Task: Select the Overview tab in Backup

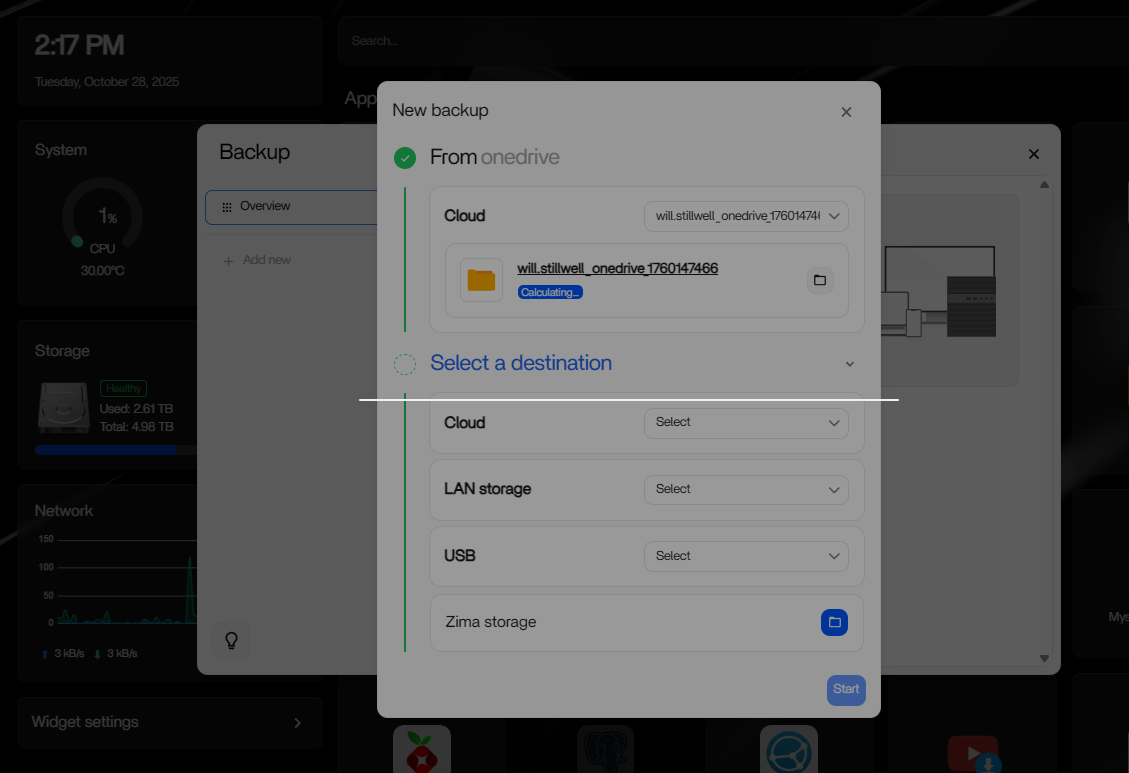Action: (290, 207)
